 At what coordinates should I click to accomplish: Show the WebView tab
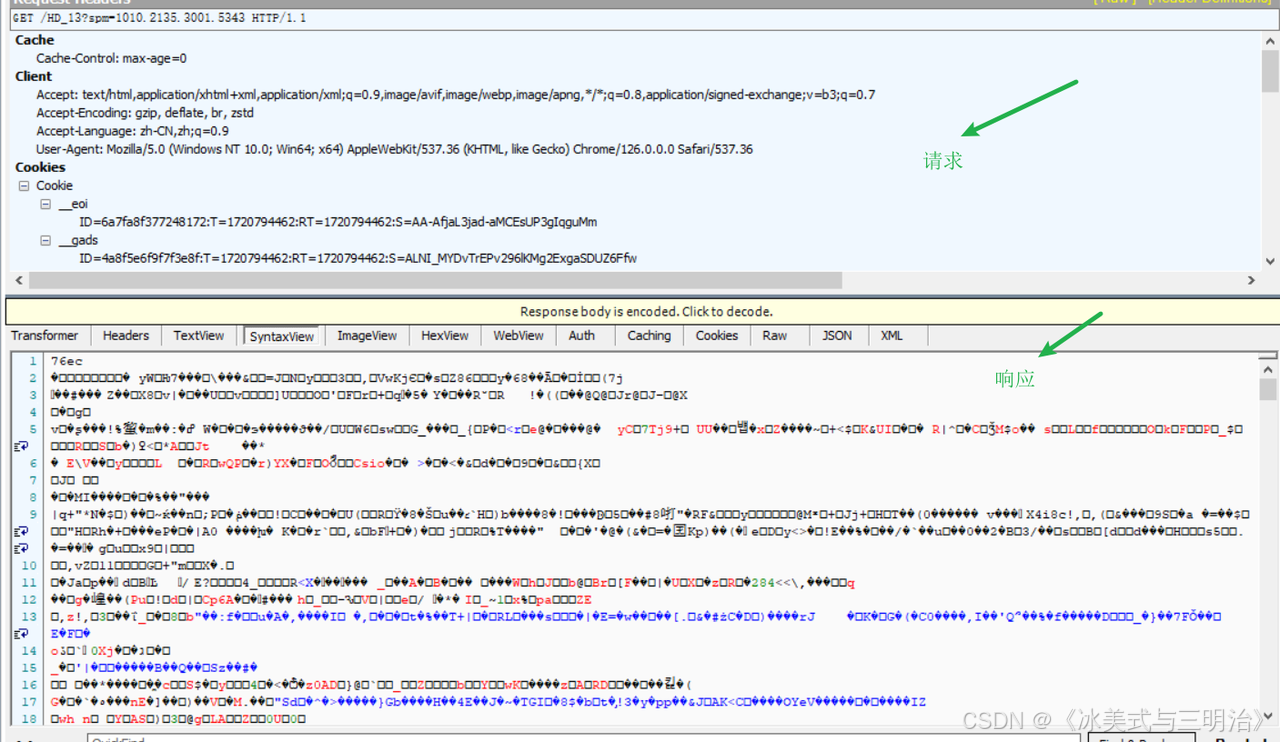point(518,336)
